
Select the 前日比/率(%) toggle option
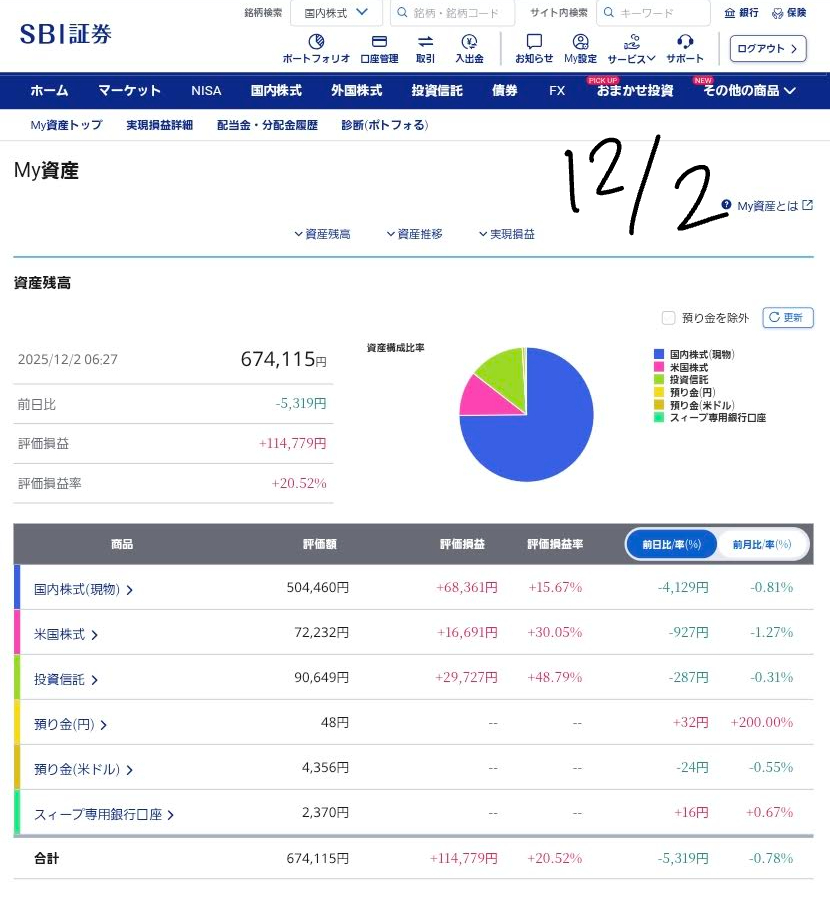(x=672, y=544)
